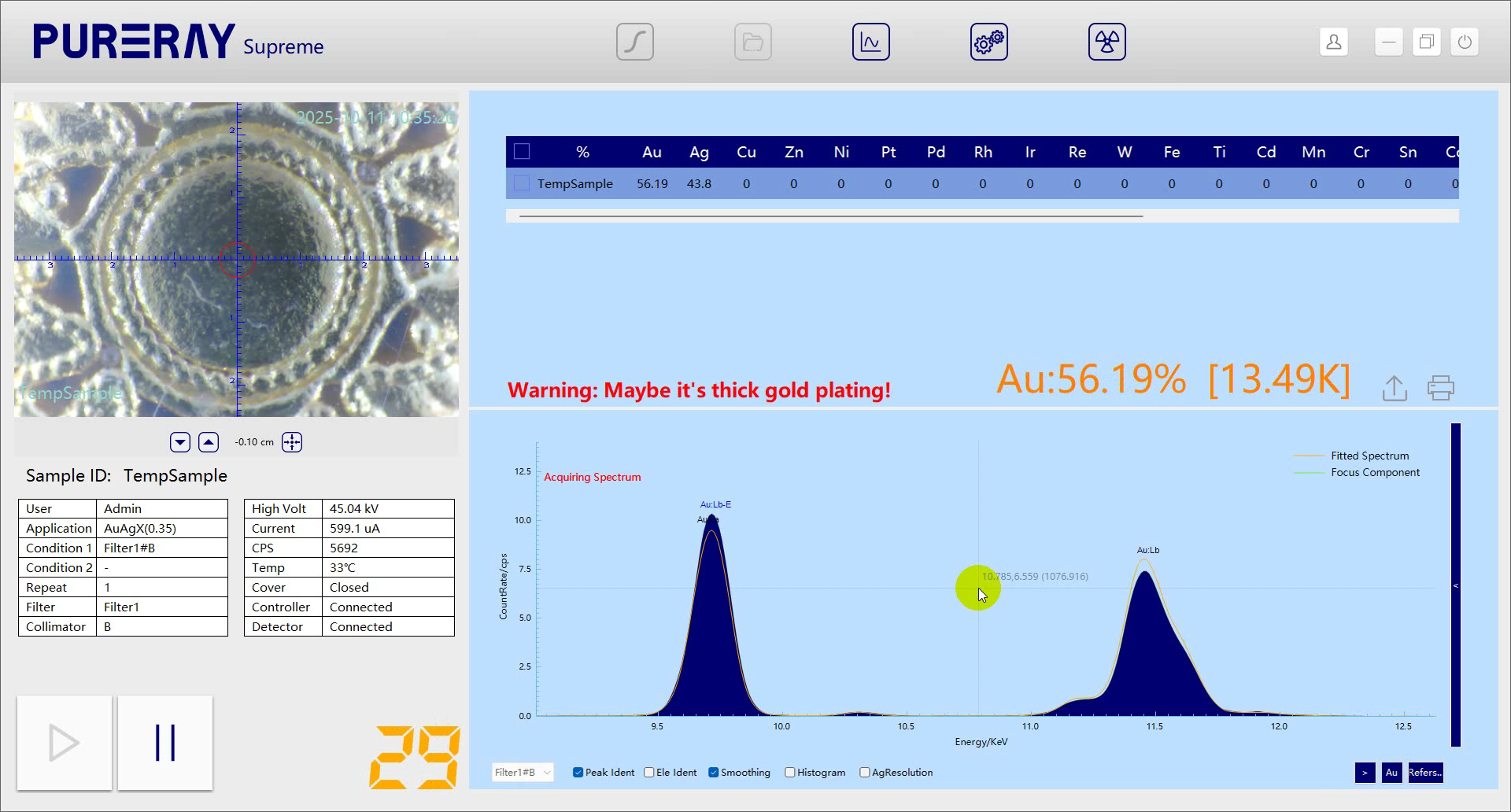Click the export upload result icon
Image resolution: width=1511 pixels, height=812 pixels.
[x=1394, y=388]
